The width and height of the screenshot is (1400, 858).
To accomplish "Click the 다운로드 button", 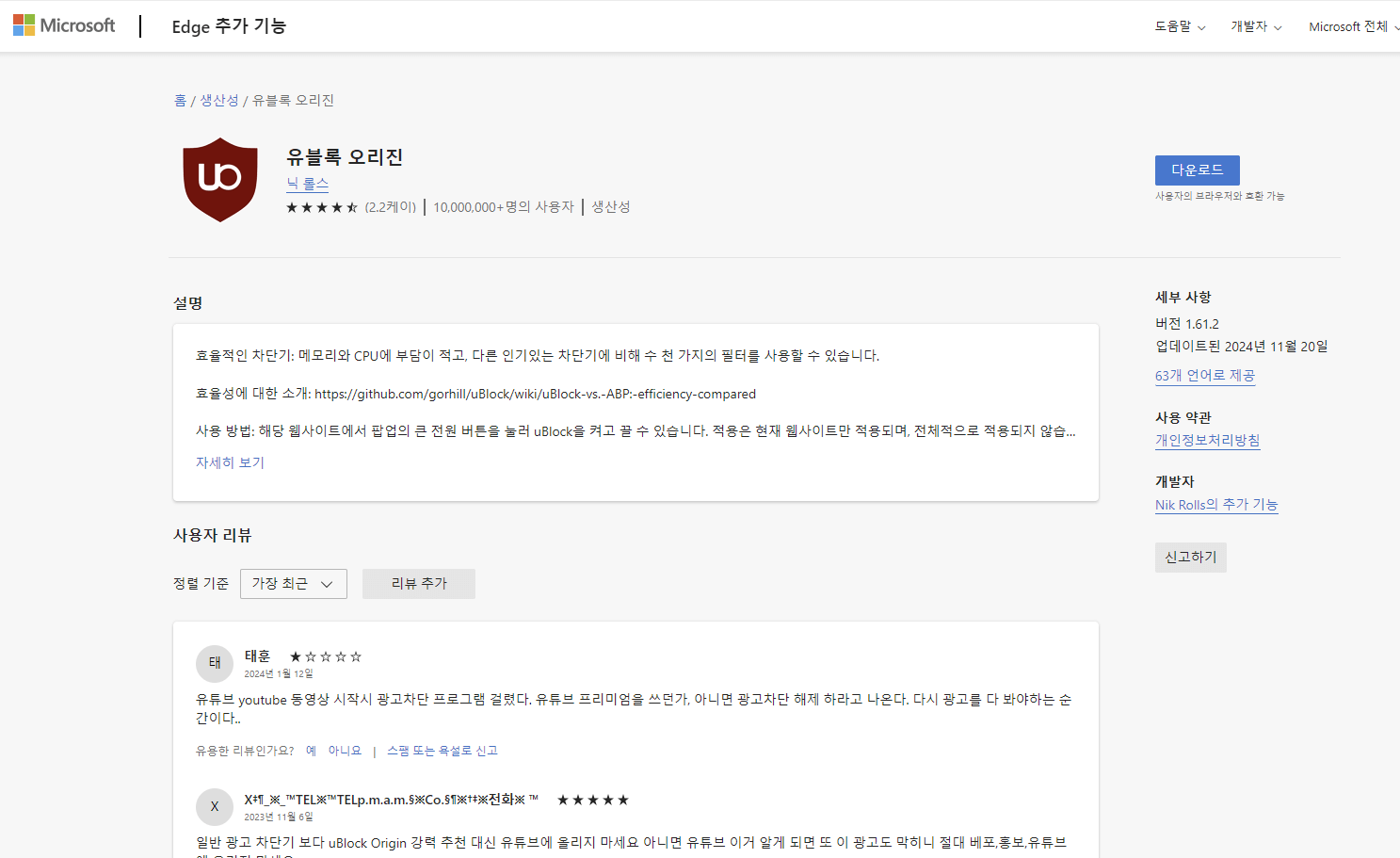I will [x=1197, y=170].
